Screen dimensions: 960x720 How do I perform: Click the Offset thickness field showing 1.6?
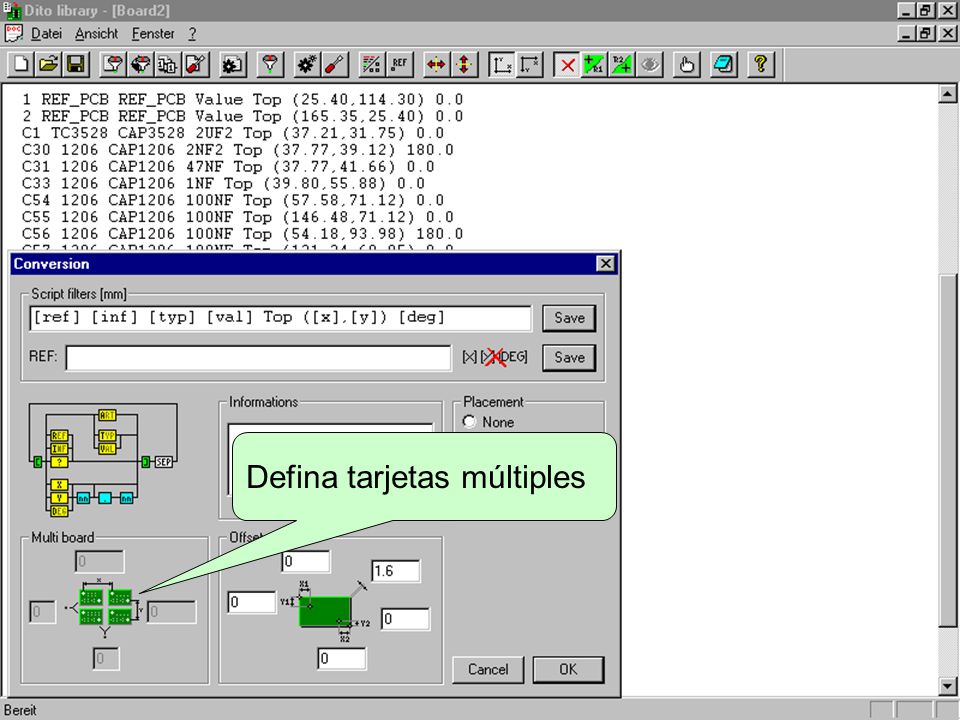click(396, 571)
